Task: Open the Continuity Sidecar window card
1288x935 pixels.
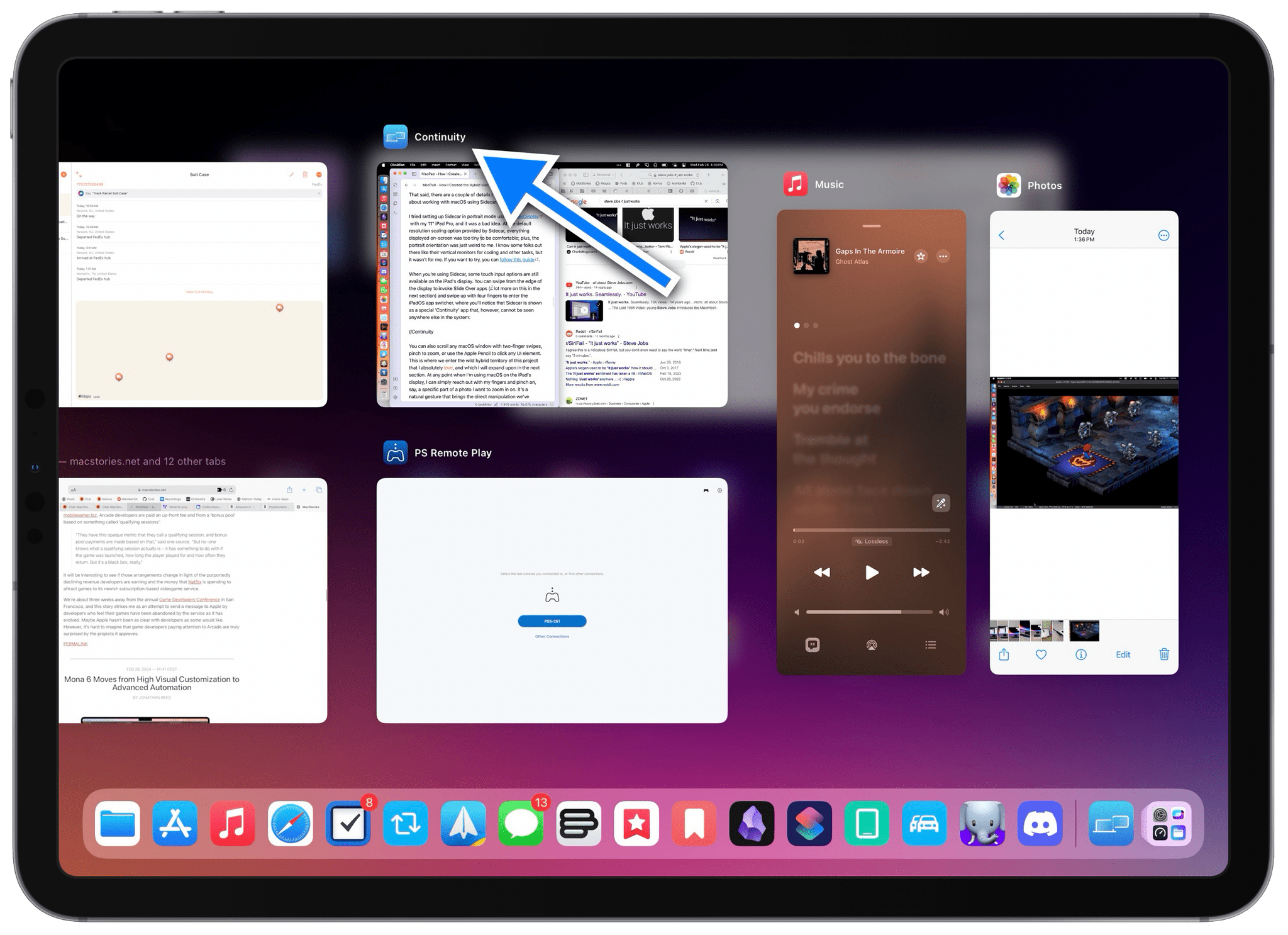Action: tap(552, 284)
